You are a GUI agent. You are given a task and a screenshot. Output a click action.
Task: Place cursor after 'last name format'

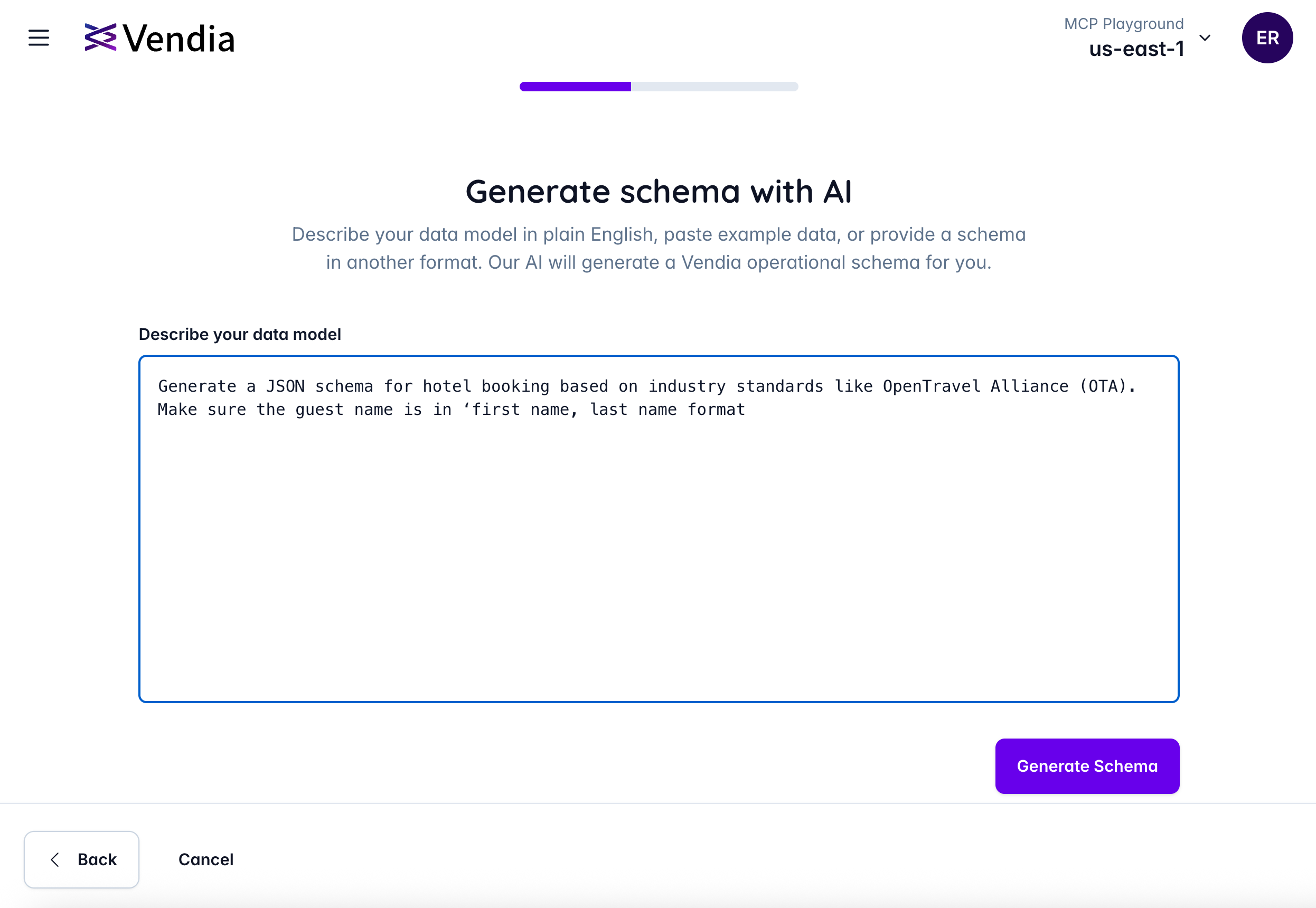(x=746, y=410)
